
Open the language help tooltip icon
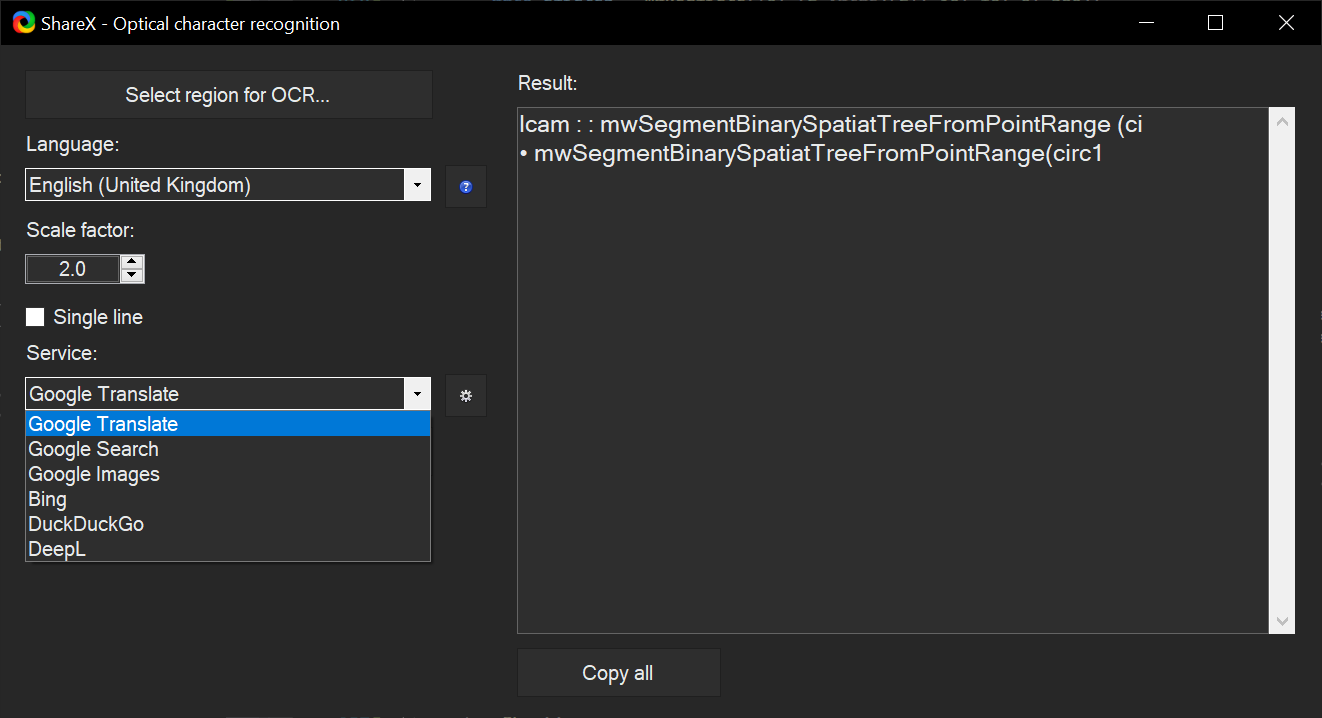465,185
